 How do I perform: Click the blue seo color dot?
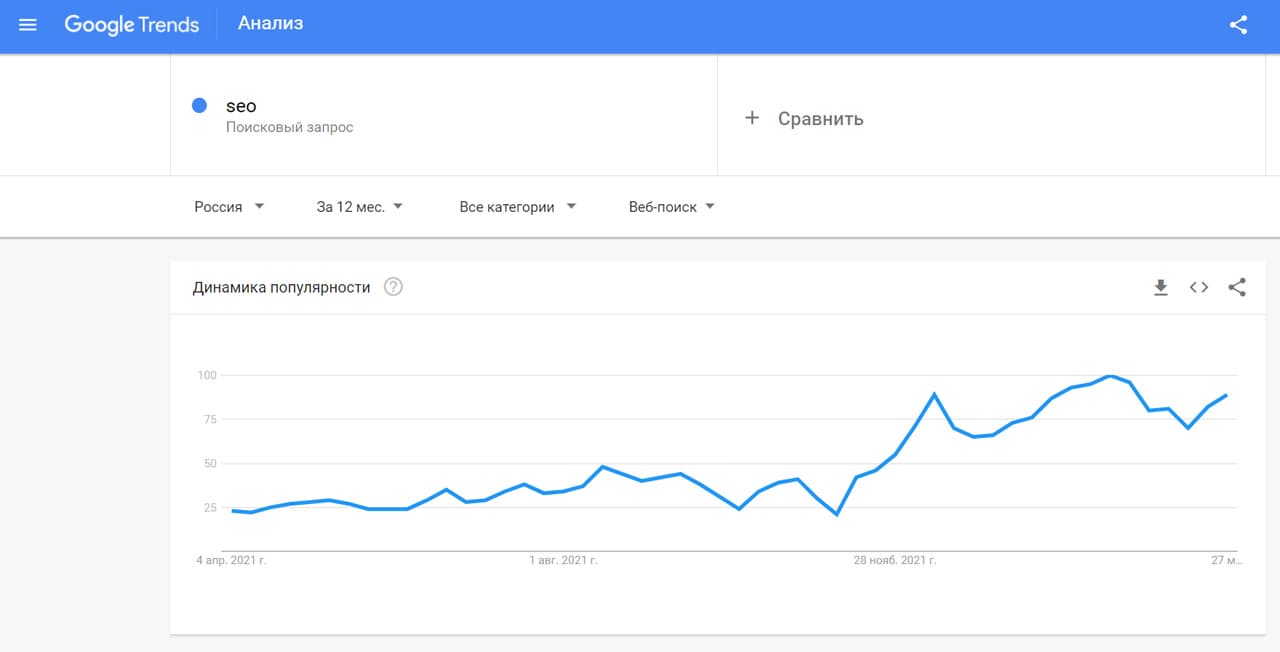[199, 106]
